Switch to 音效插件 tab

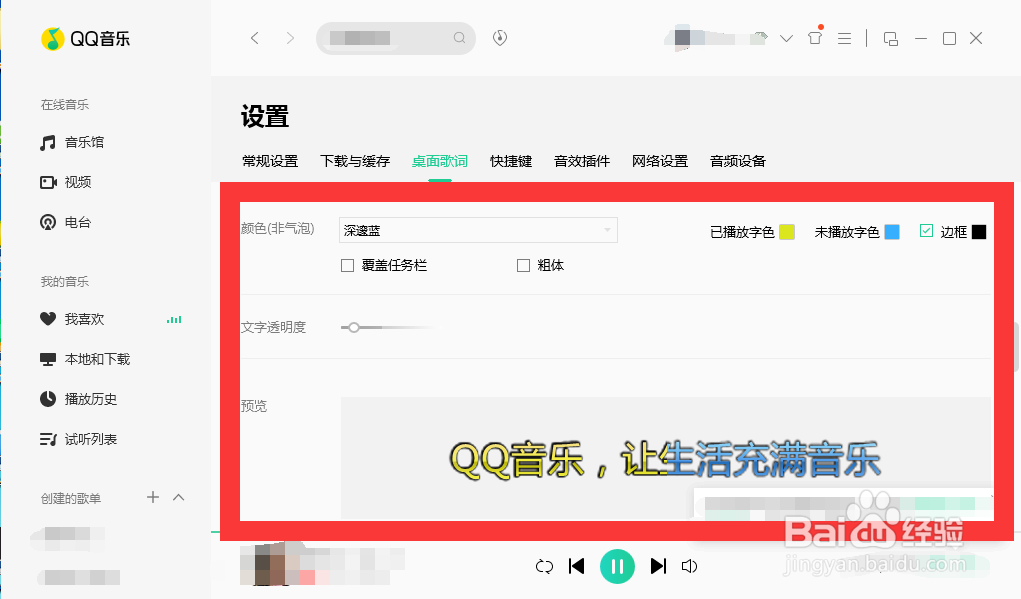tap(582, 161)
